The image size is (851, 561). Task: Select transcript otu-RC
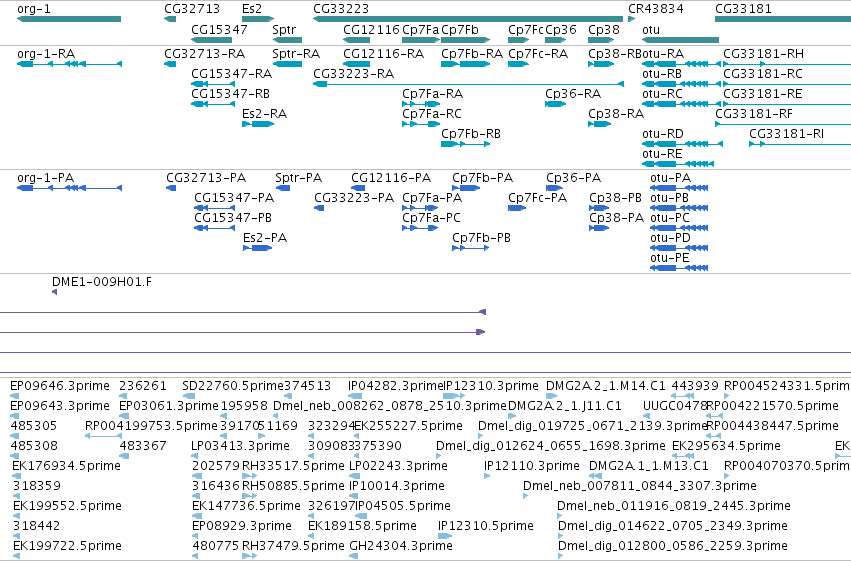click(x=682, y=104)
